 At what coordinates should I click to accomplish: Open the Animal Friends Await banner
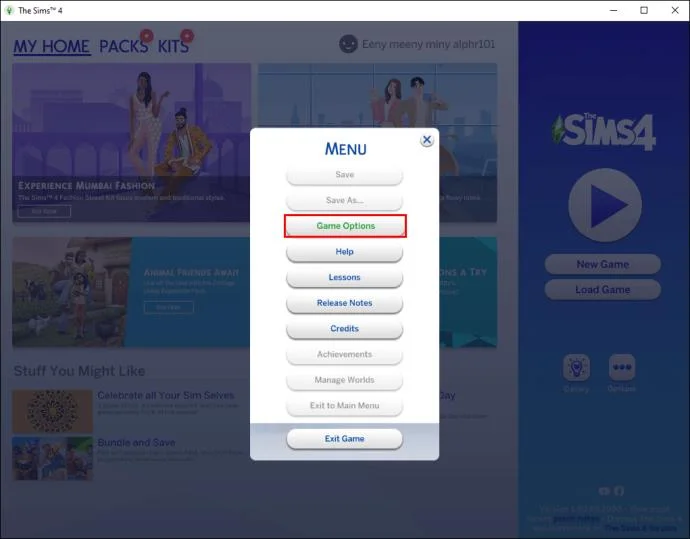tap(132, 292)
